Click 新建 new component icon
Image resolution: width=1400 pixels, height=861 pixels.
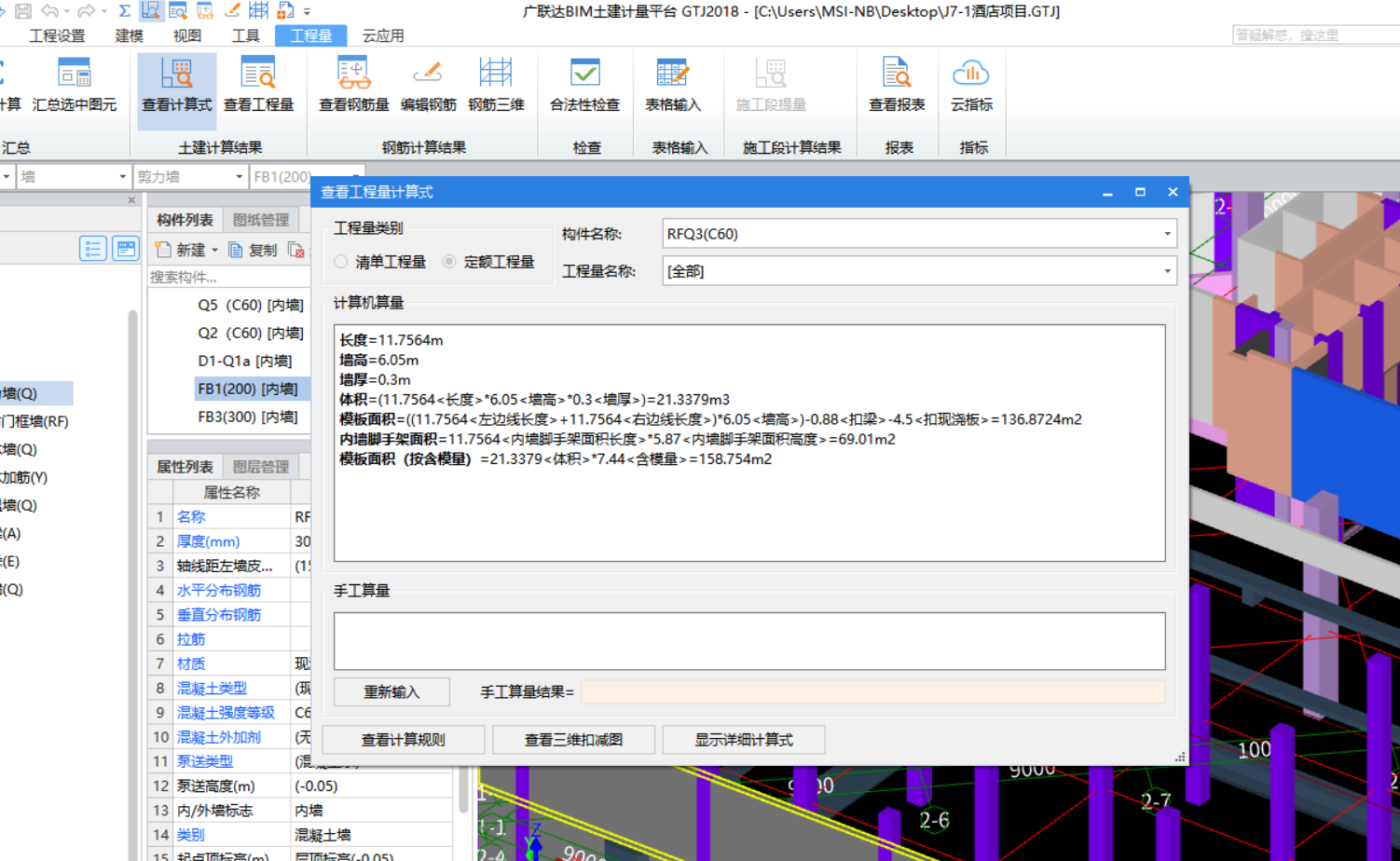point(164,250)
